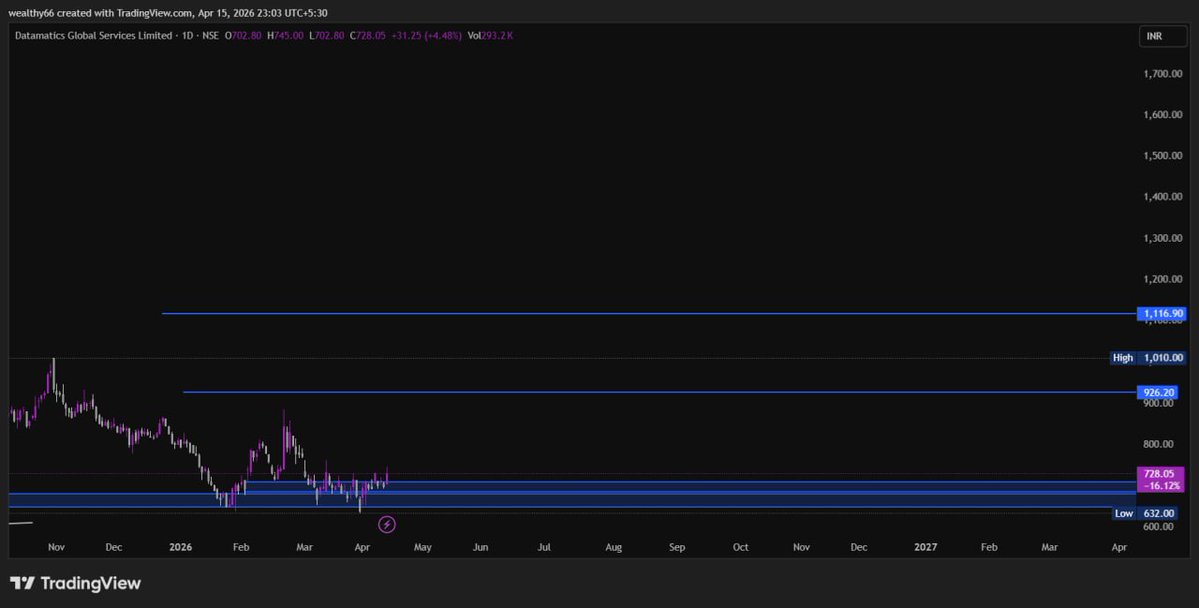This screenshot has width=1199, height=608.
Task: Click the 1,600.00 price axis label
Action: pyautogui.click(x=1163, y=115)
